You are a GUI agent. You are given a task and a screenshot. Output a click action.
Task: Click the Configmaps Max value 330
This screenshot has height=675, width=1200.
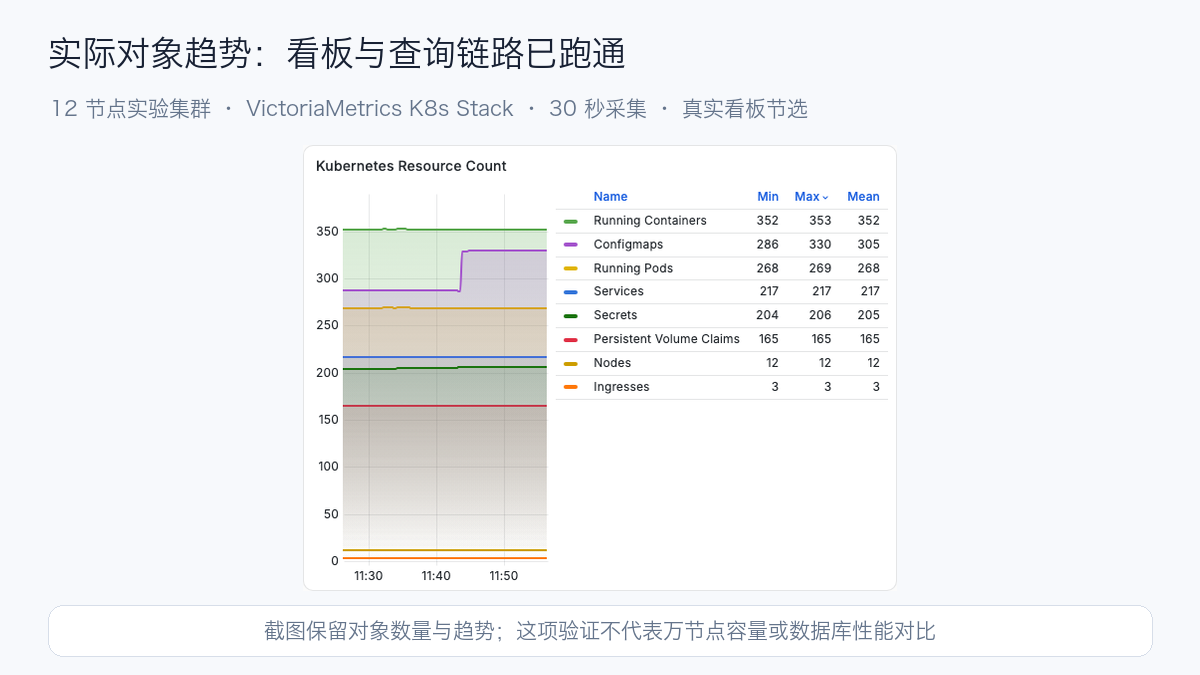(x=820, y=245)
